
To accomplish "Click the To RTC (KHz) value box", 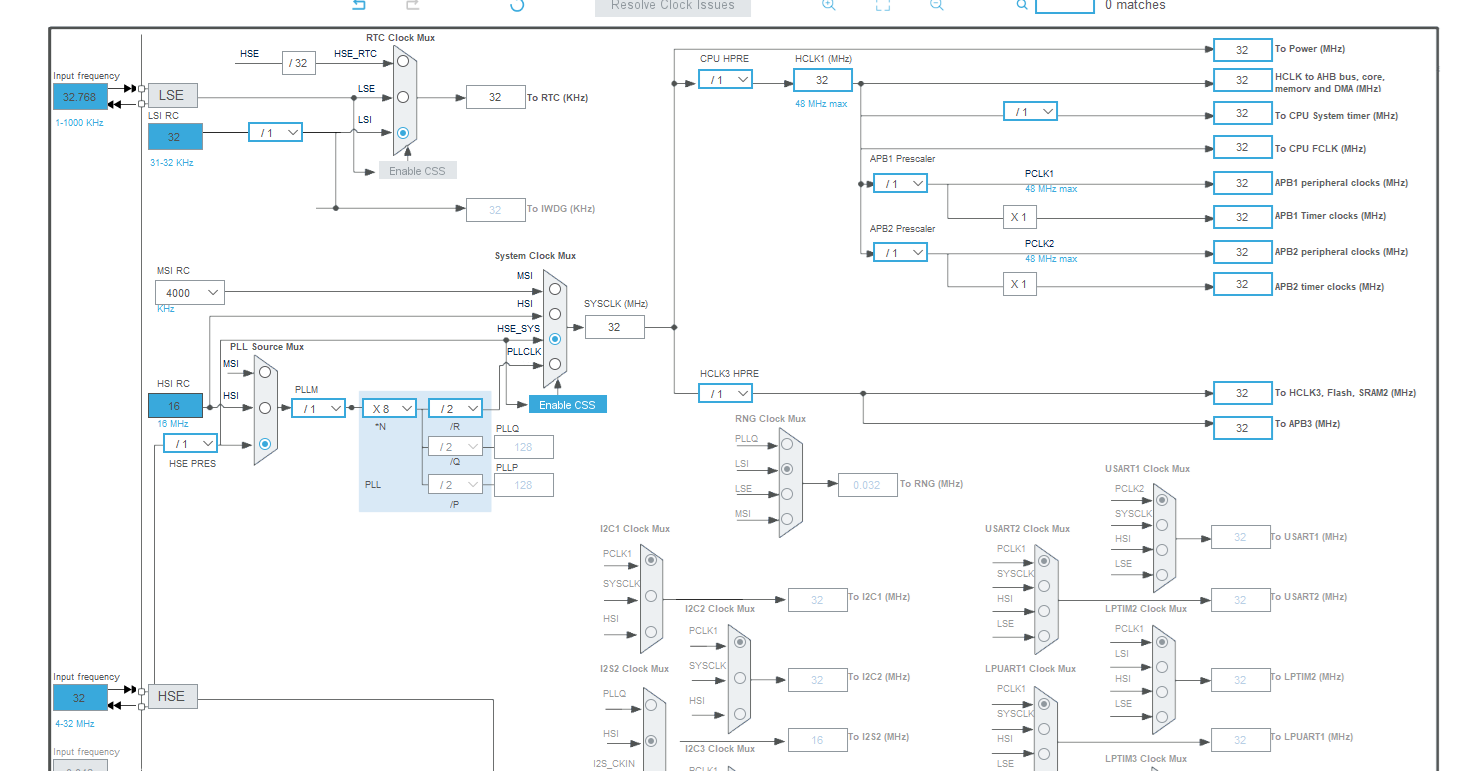I will click(x=495, y=97).
